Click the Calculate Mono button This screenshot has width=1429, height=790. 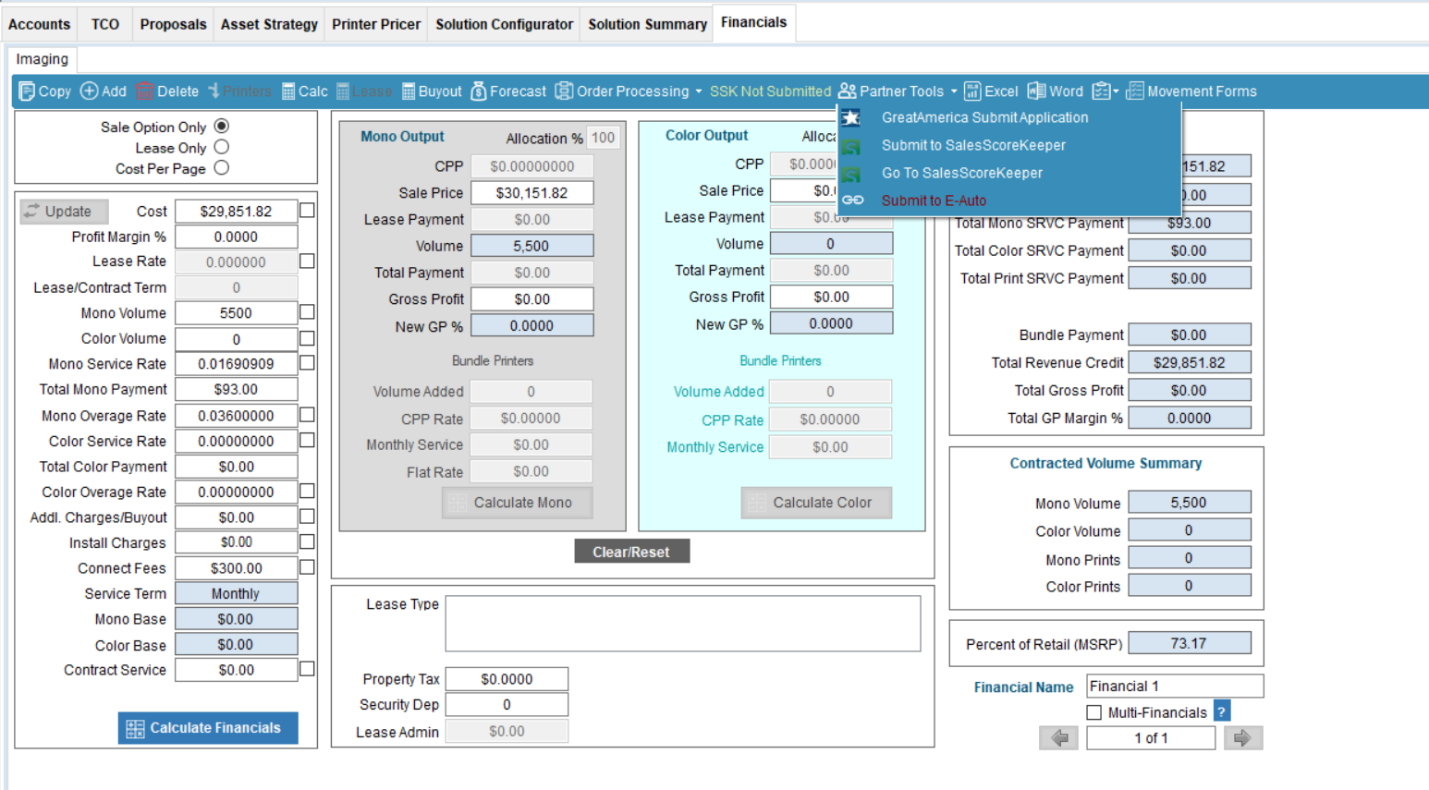point(517,503)
